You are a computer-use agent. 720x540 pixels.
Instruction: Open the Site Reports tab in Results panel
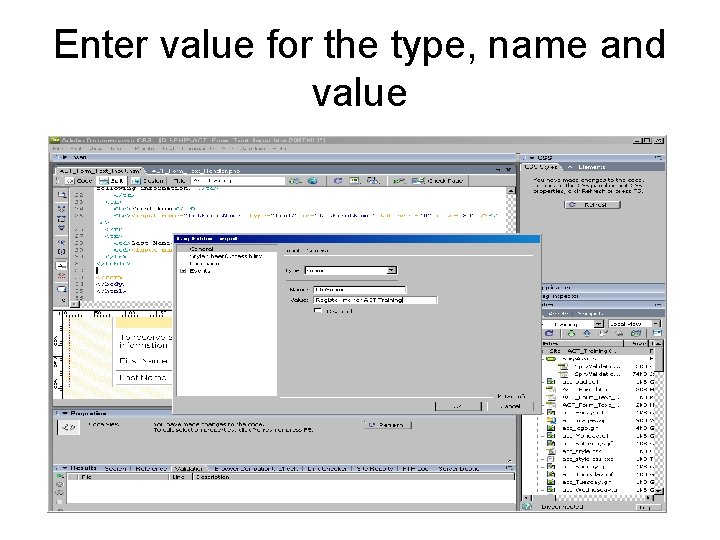click(x=374, y=468)
